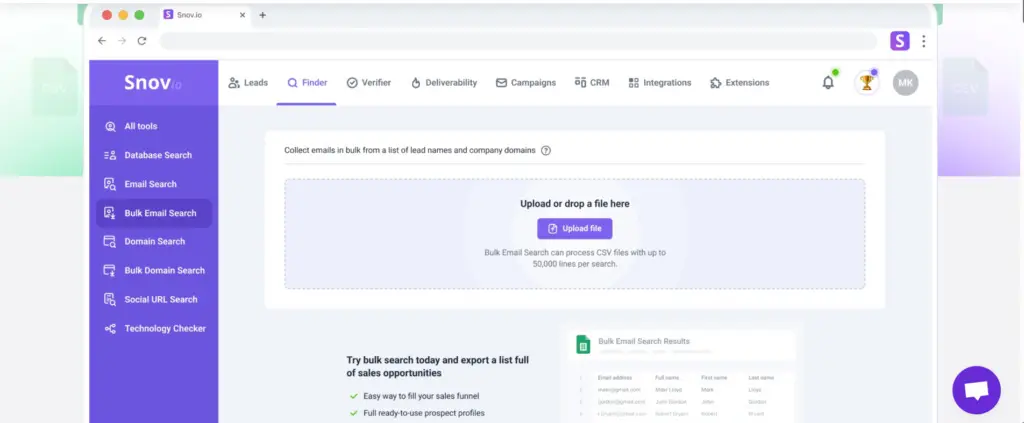Open Domain Search in sidebar

point(154,242)
